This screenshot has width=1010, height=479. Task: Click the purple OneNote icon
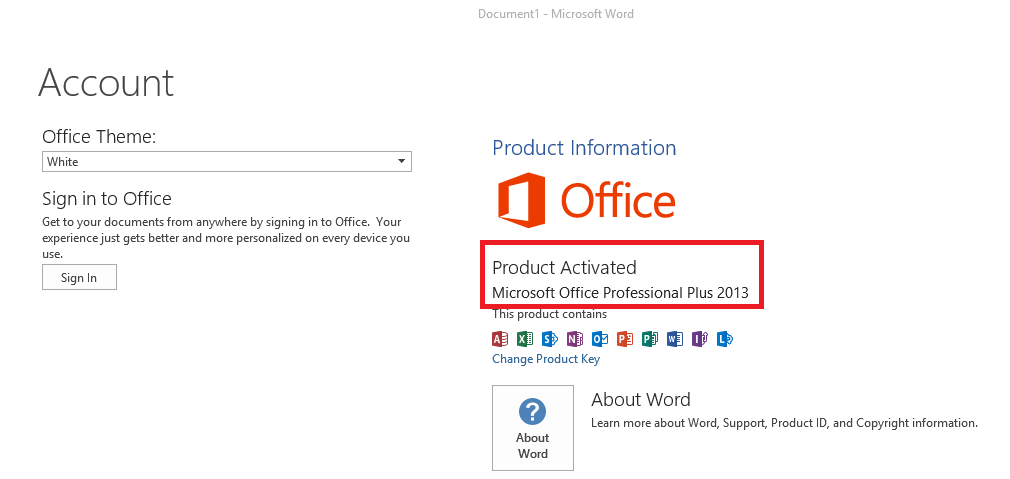pos(575,339)
